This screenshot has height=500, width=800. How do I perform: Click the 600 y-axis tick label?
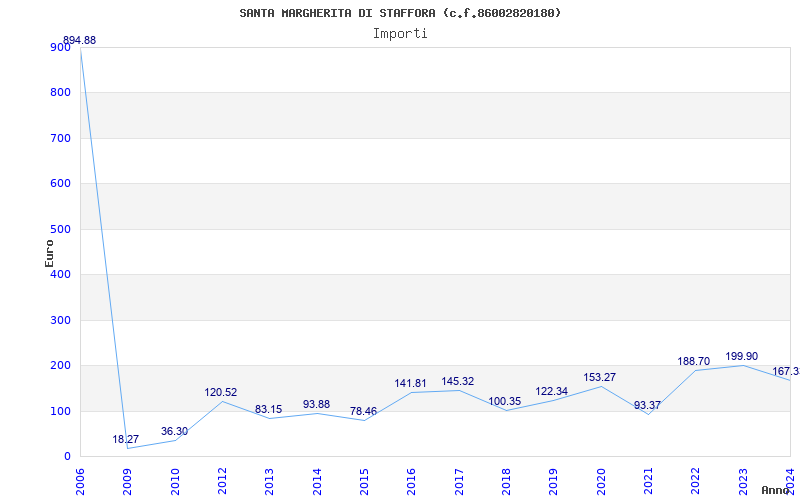[60, 184]
